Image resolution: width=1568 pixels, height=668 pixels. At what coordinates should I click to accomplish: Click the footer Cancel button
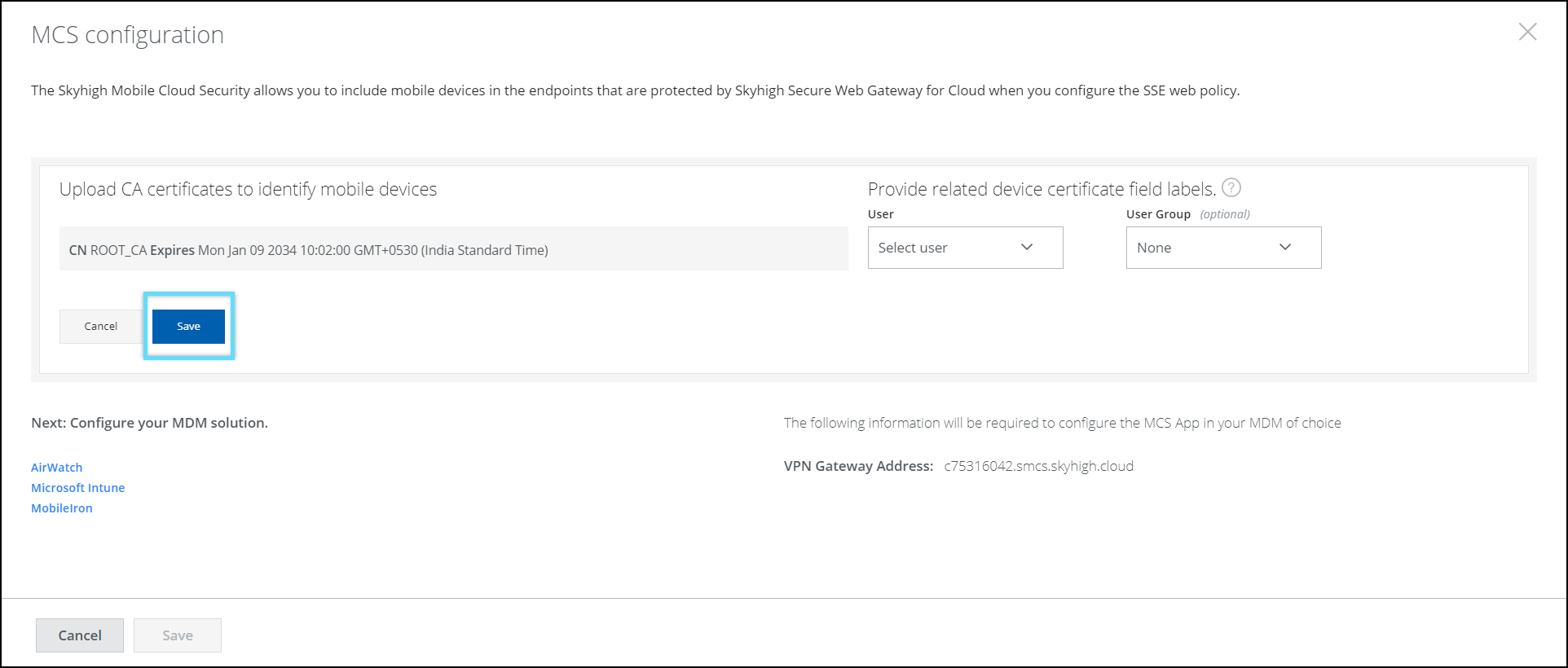point(80,635)
